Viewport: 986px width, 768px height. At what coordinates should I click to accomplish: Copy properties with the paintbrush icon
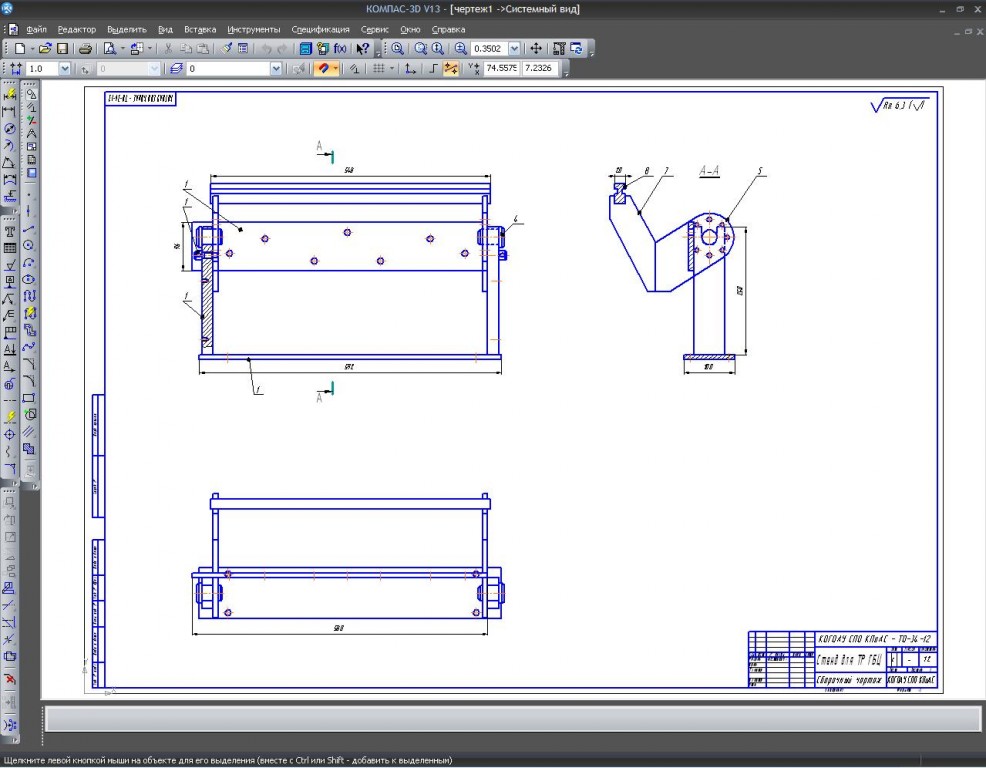(226, 48)
